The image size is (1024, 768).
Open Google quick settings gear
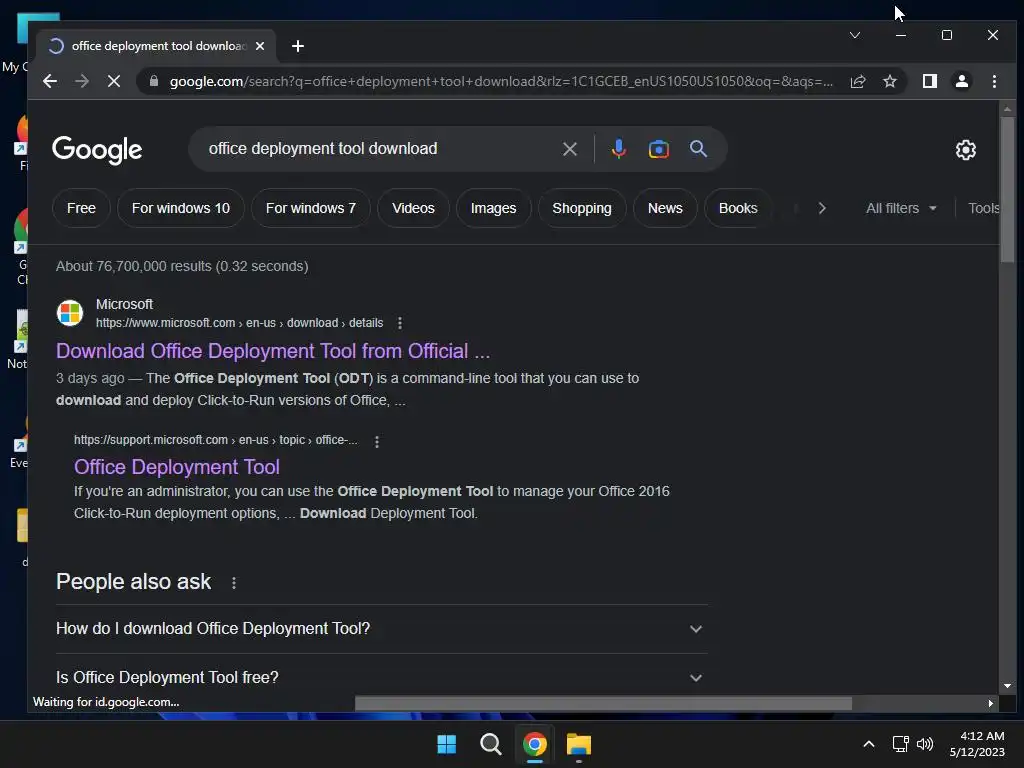(966, 150)
